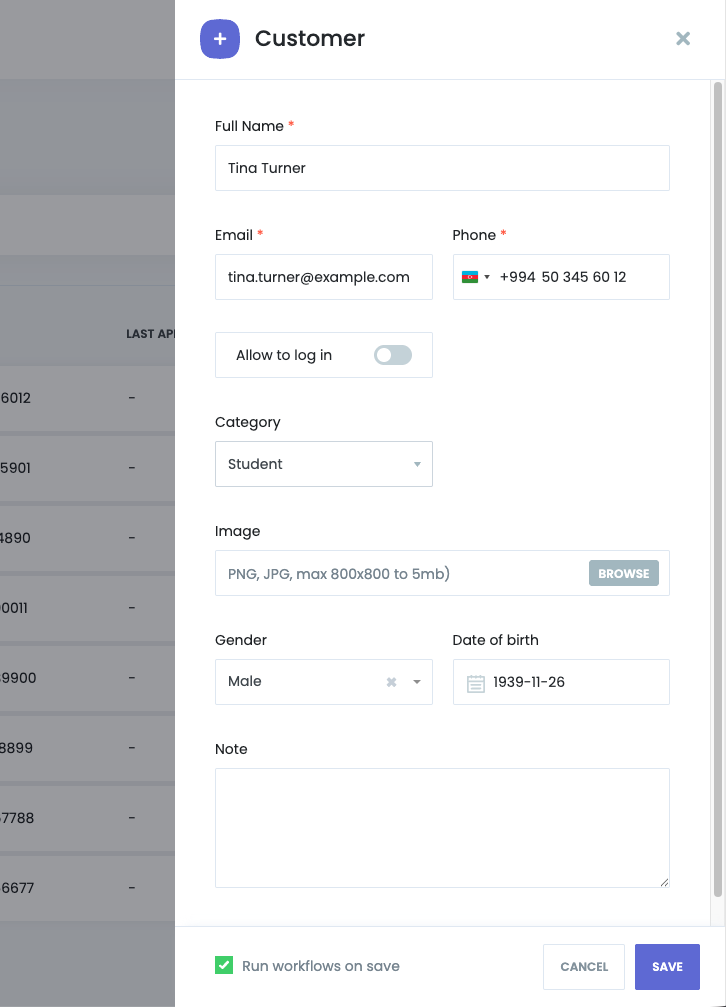Click inside the Note text area
Viewport: 726px width, 1007px height.
[x=441, y=827]
